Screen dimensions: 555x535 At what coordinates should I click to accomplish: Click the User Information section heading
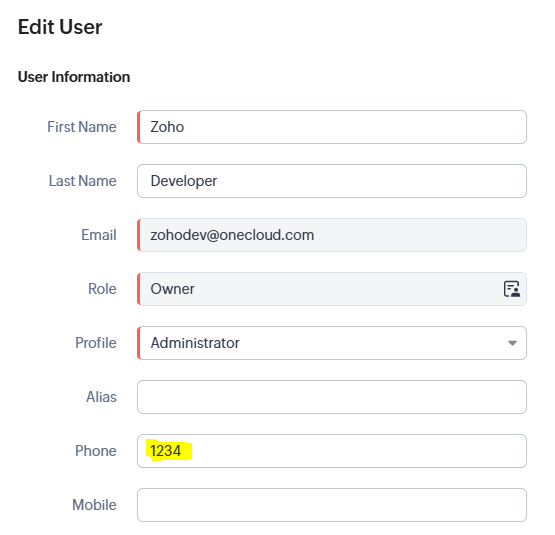(74, 77)
